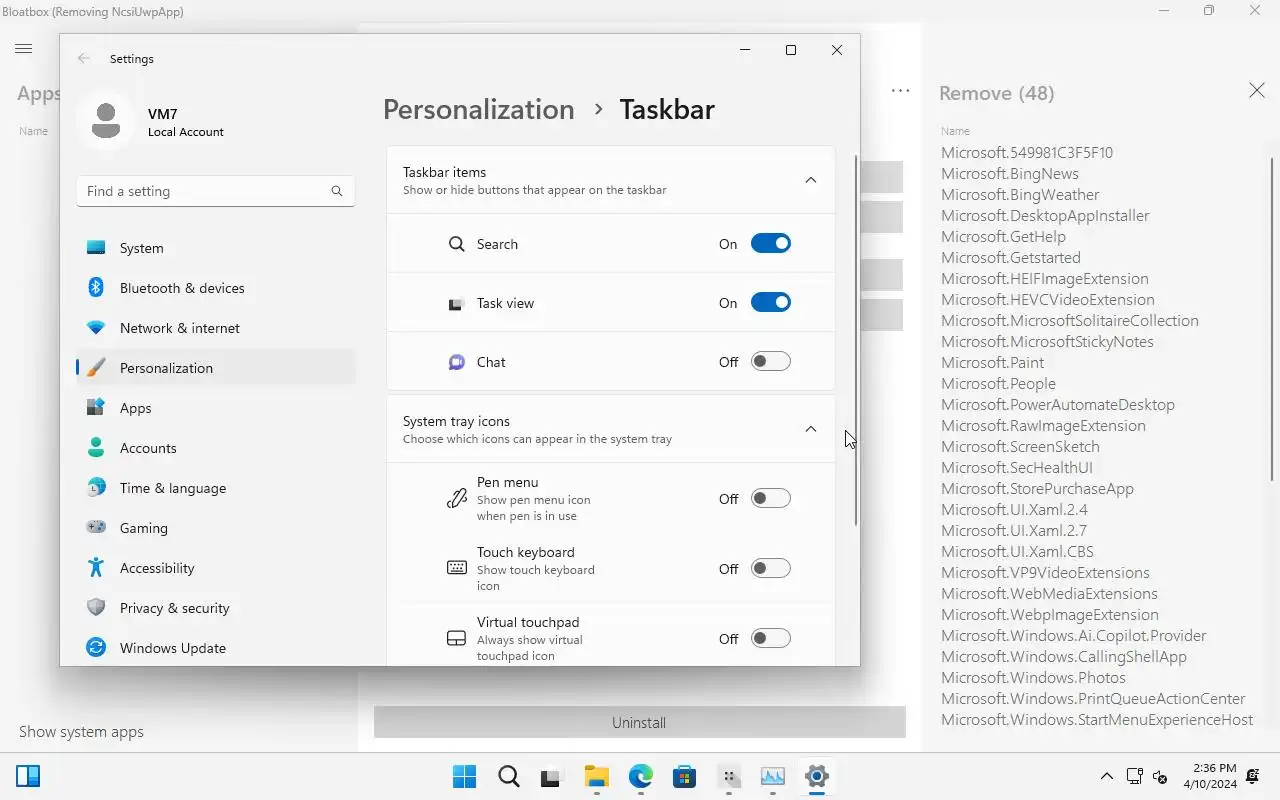Select Microsoft.Windows.Photos in Remove list
Viewport: 1280px width, 800px height.
1033,677
